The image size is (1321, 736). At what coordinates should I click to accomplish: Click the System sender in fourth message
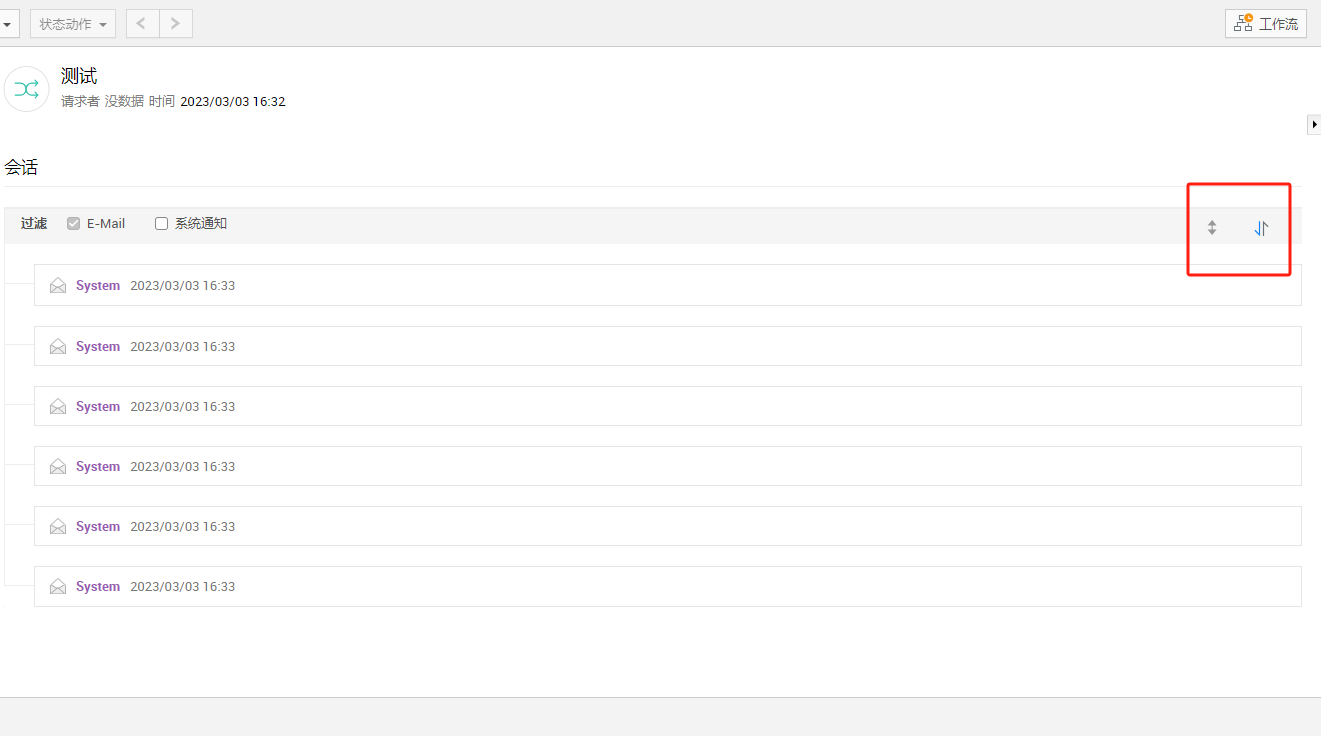(x=98, y=467)
